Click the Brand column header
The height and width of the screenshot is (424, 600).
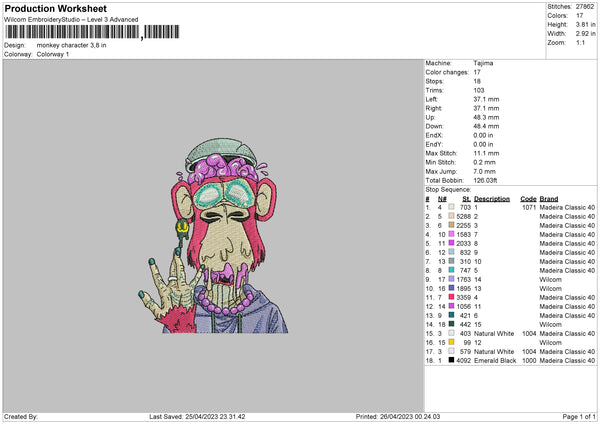(549, 198)
